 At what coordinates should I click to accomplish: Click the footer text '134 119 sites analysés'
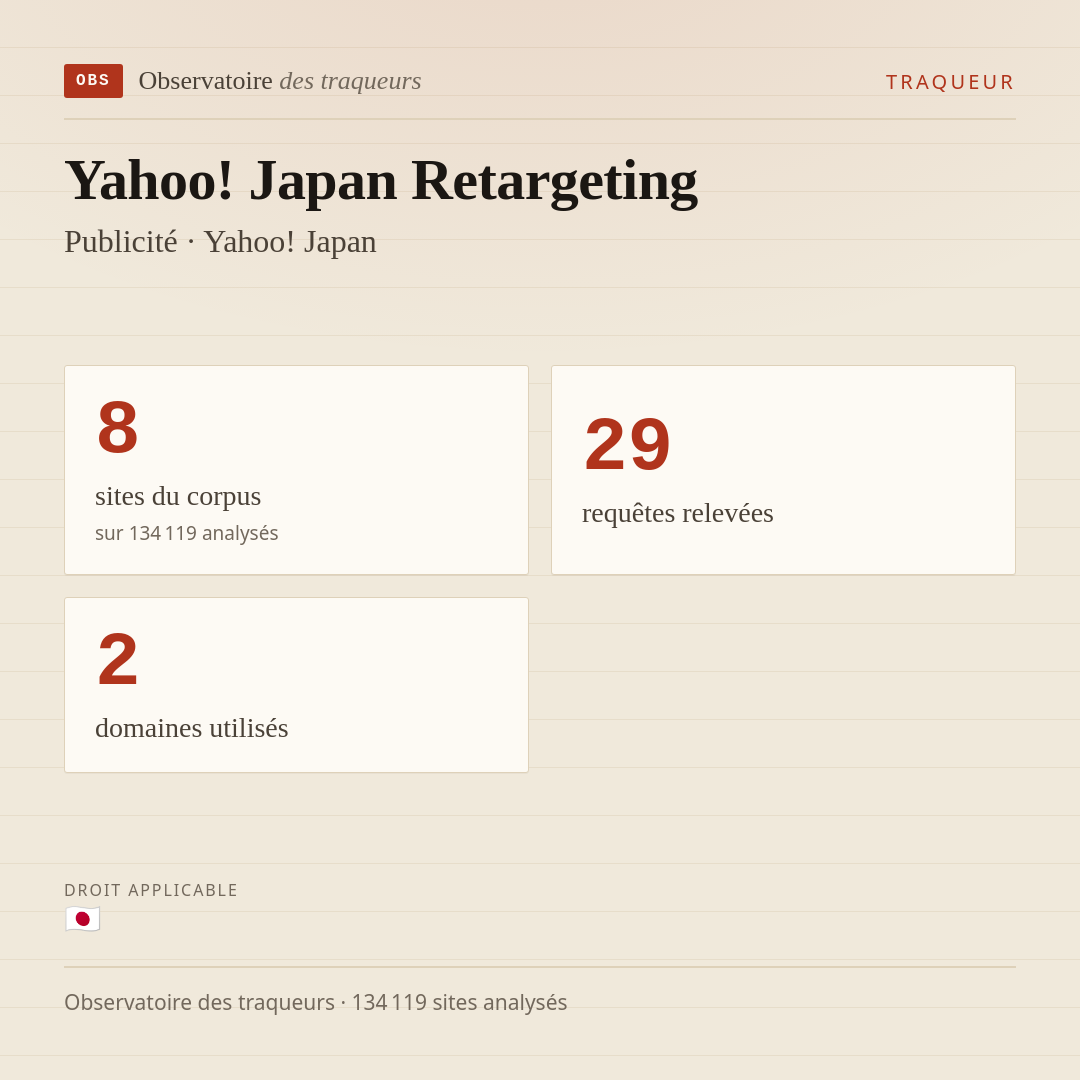pos(459,1002)
